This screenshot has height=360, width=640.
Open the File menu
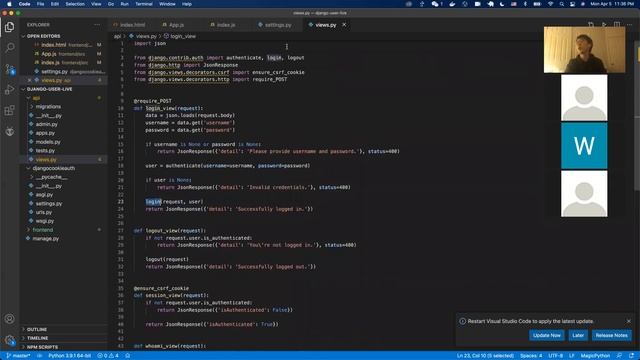[x=40, y=4]
